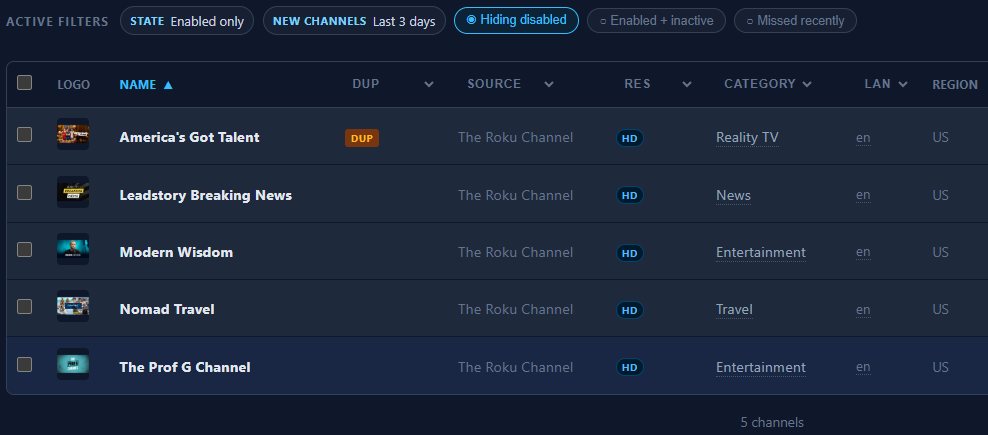Click the US region for Leadstory Breaking News
988x435 pixels.
click(x=941, y=195)
